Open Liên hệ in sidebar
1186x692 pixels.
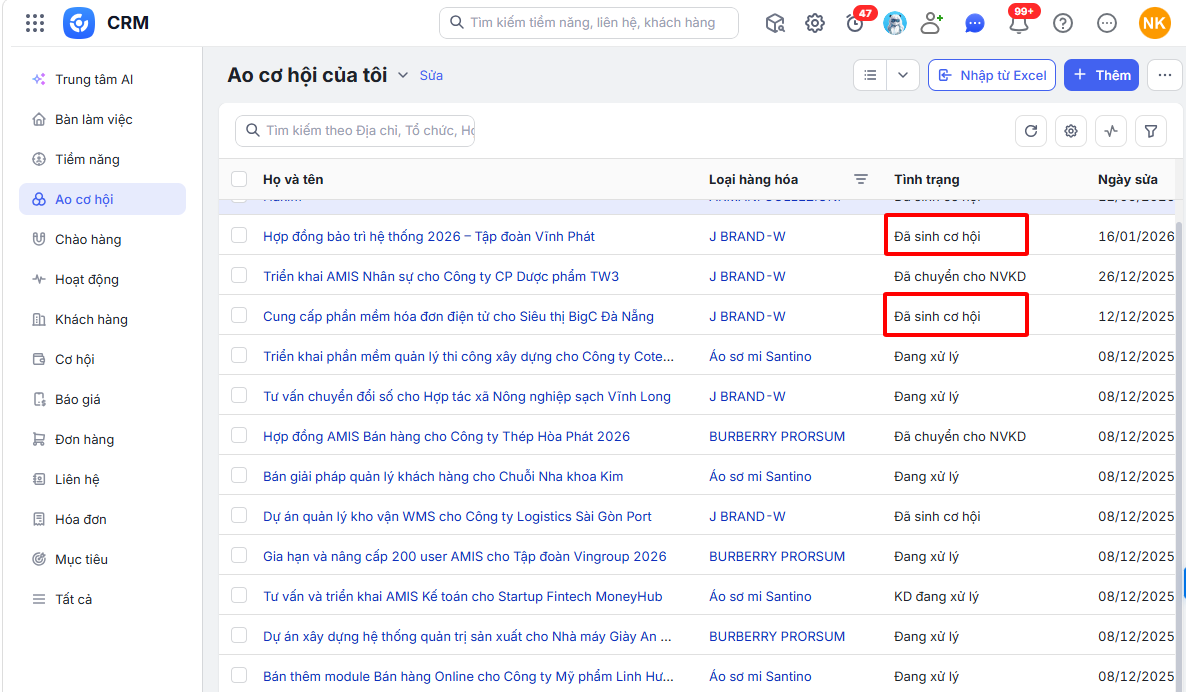(x=102, y=479)
